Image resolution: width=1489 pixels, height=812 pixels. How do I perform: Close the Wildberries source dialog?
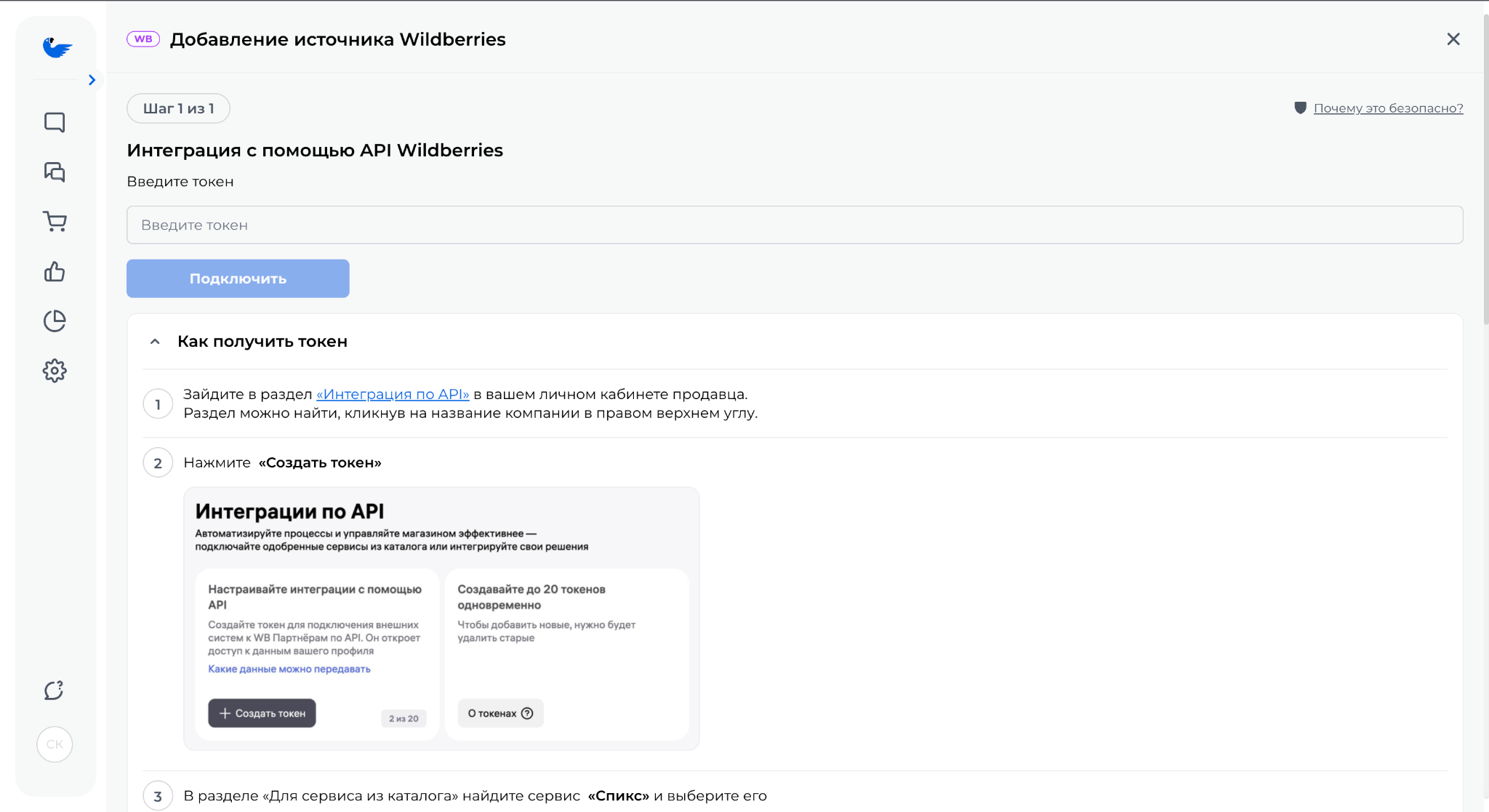tap(1453, 39)
